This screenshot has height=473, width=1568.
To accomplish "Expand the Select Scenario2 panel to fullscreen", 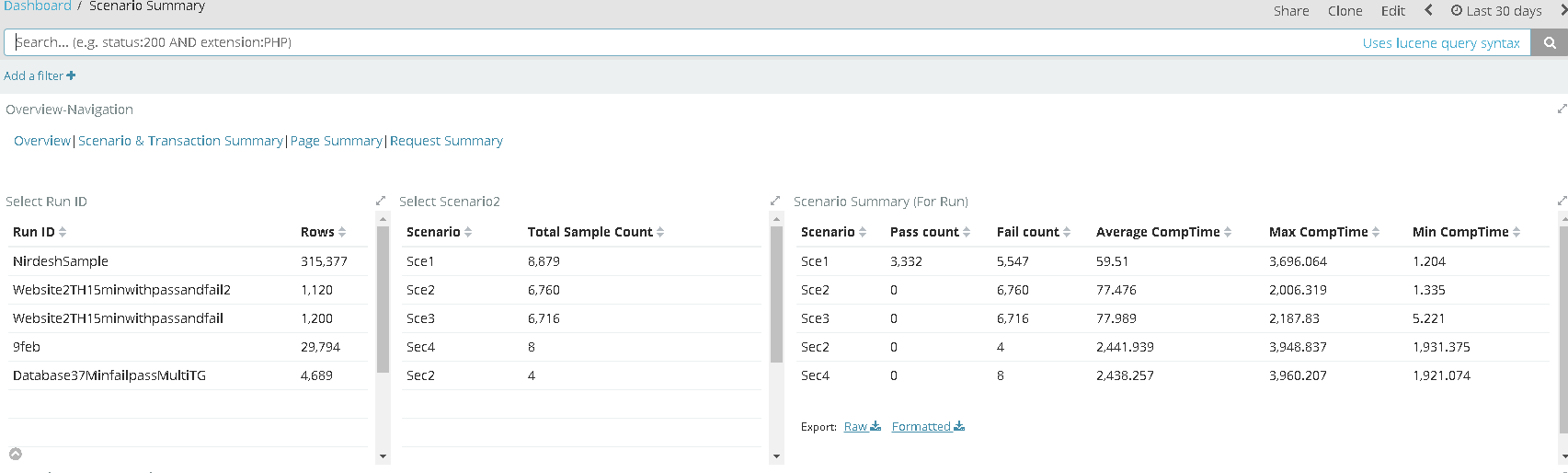I will coord(774,201).
